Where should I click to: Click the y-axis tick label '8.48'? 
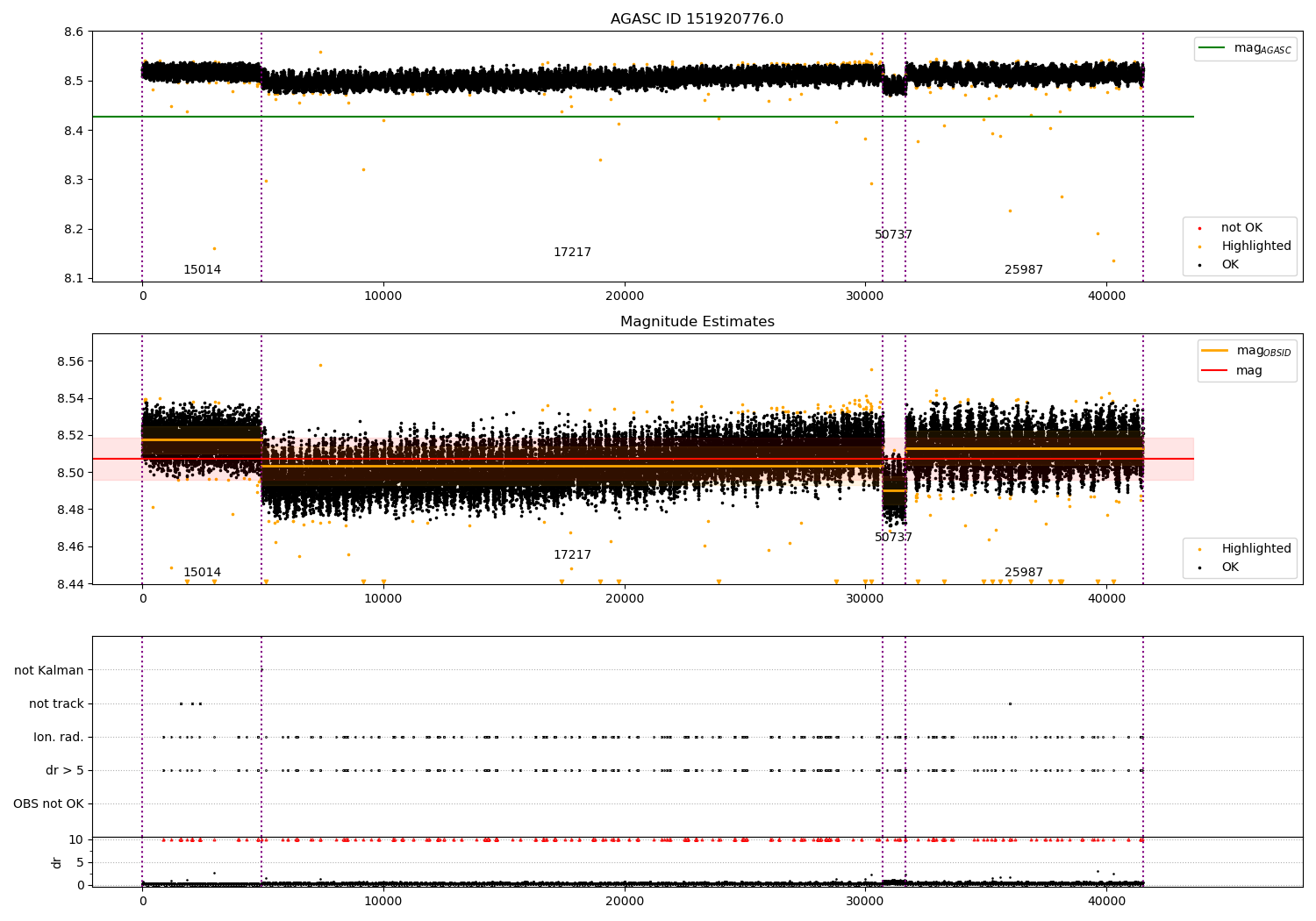pyautogui.click(x=70, y=510)
